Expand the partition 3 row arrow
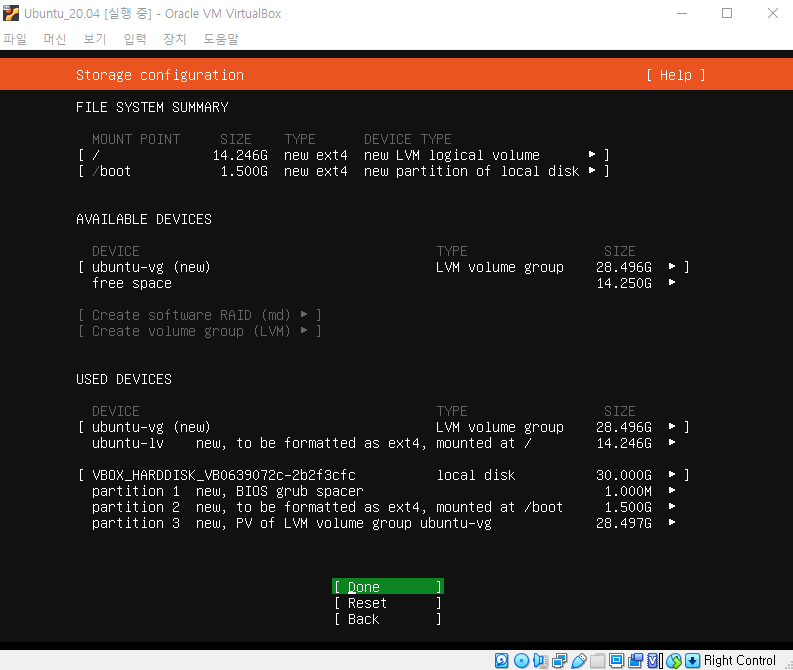The image size is (793, 670). (x=672, y=523)
